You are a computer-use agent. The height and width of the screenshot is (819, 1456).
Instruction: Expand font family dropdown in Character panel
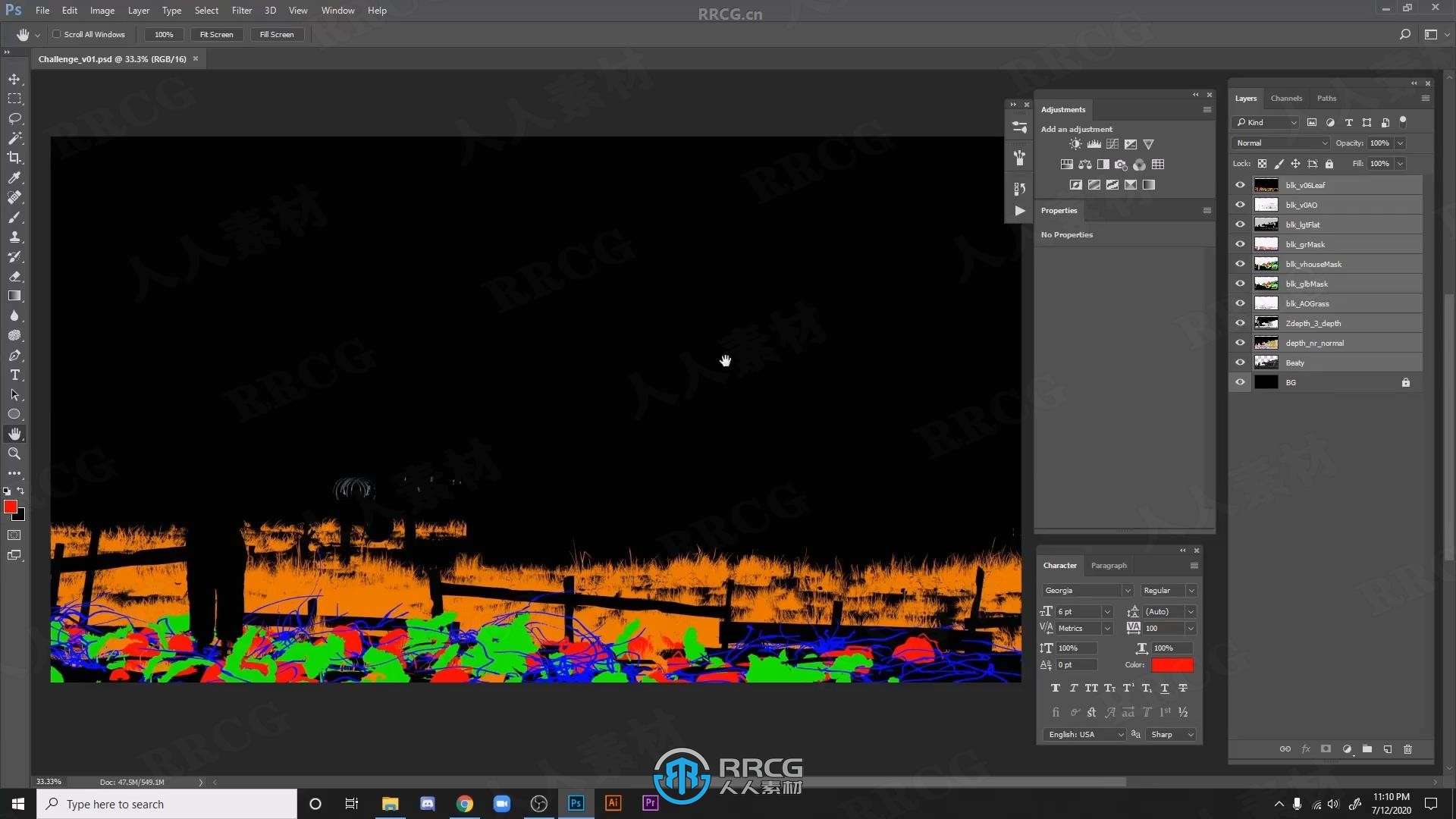(x=1128, y=590)
